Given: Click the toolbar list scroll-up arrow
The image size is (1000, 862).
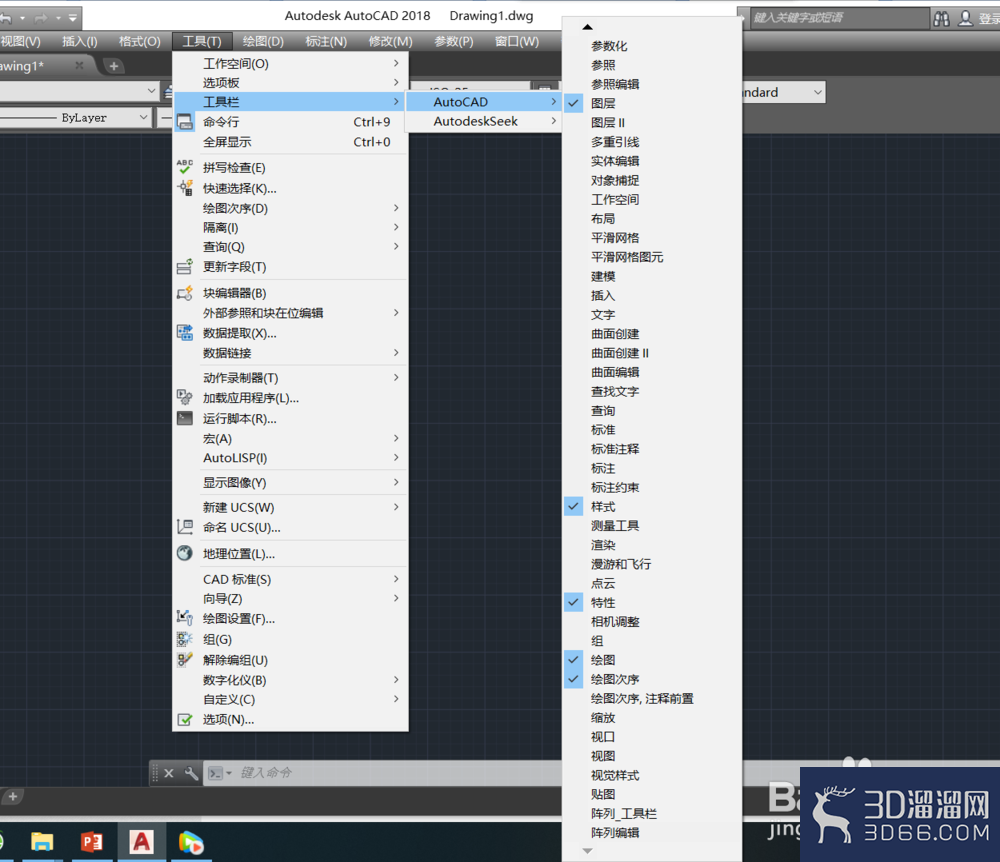Looking at the screenshot, I should 587,27.
